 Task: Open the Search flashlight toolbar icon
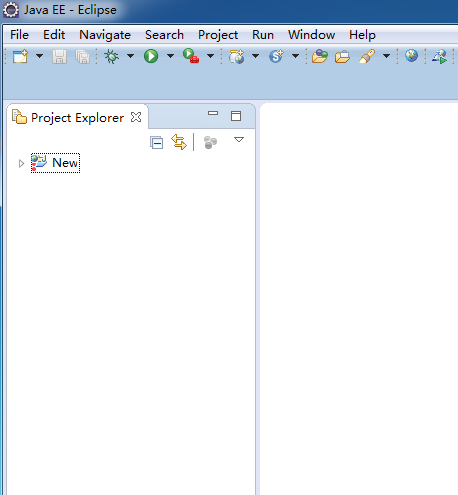[367, 56]
